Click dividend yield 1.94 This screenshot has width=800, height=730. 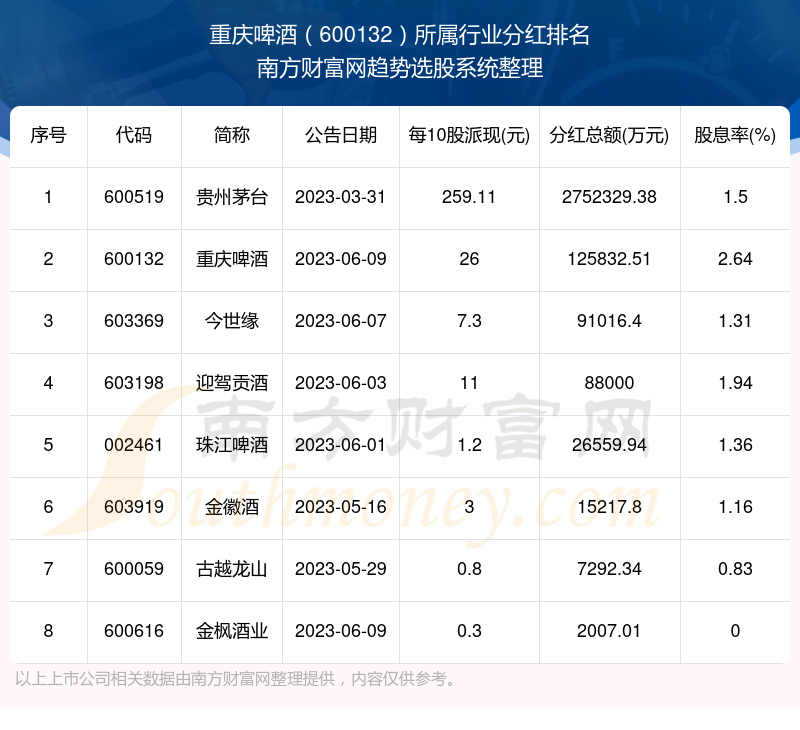click(735, 383)
